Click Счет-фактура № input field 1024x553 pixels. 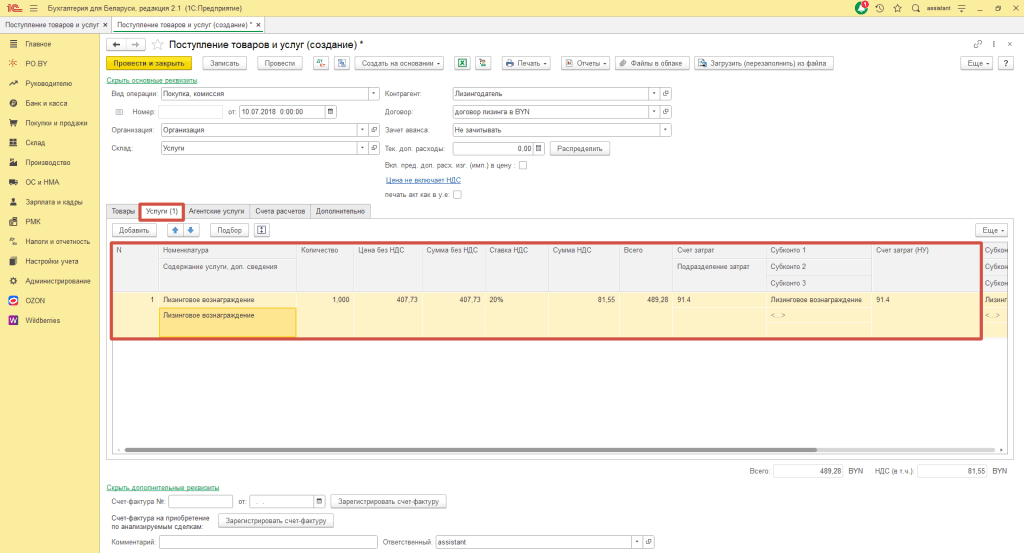(x=200, y=501)
